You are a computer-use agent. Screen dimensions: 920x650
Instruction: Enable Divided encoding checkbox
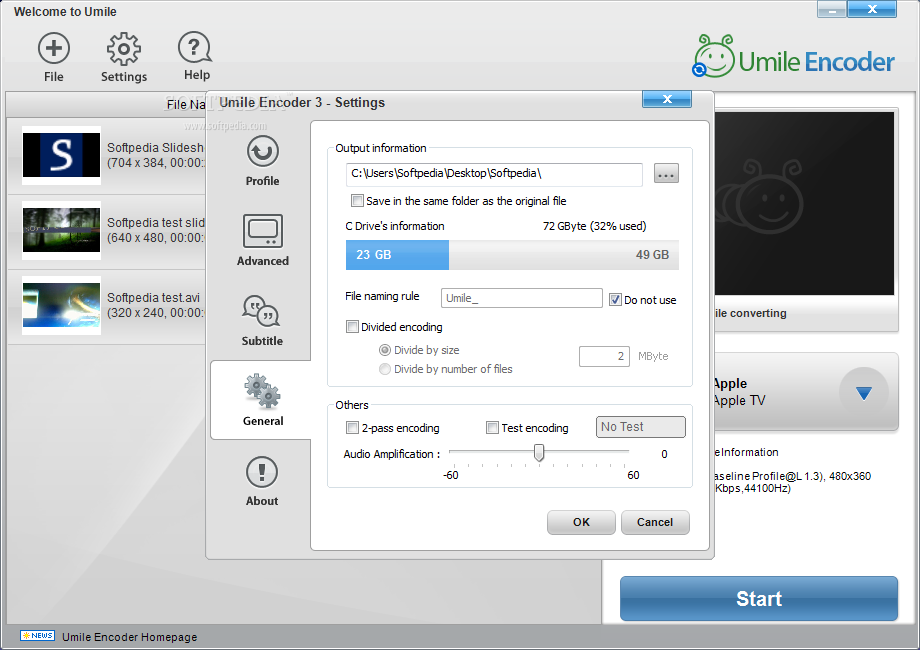pyautogui.click(x=353, y=327)
